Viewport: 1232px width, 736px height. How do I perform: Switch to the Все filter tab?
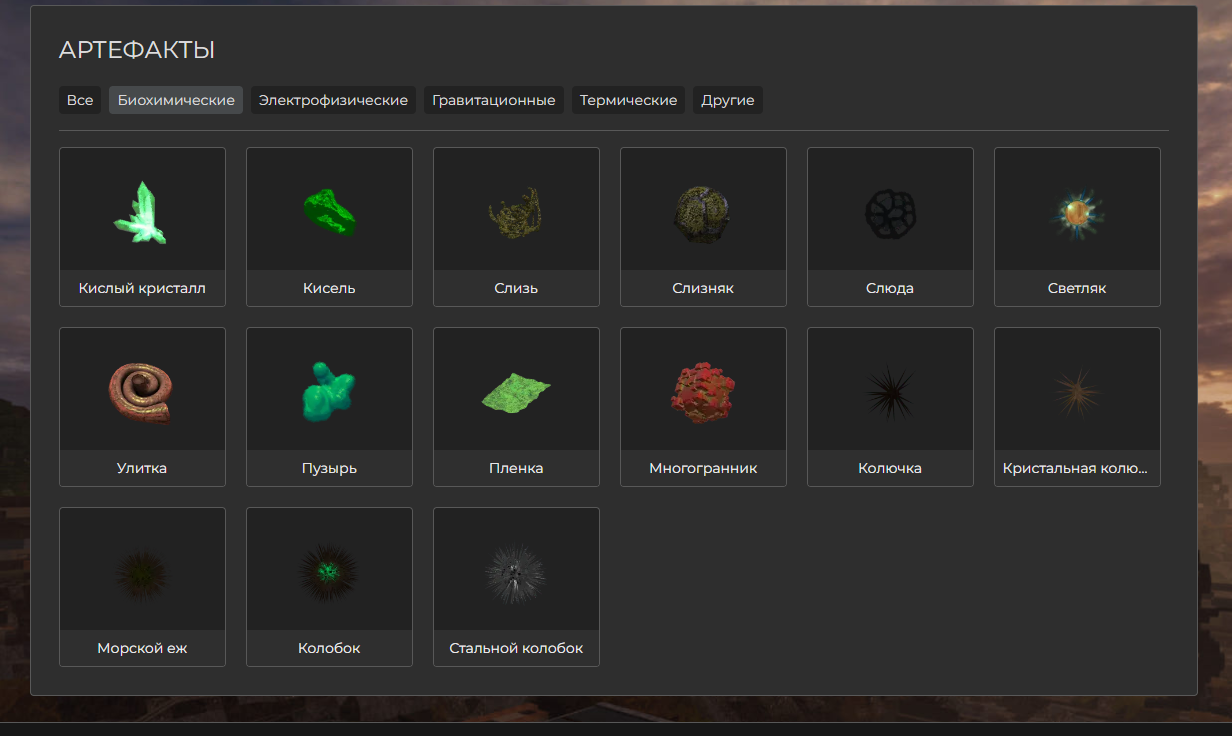80,100
